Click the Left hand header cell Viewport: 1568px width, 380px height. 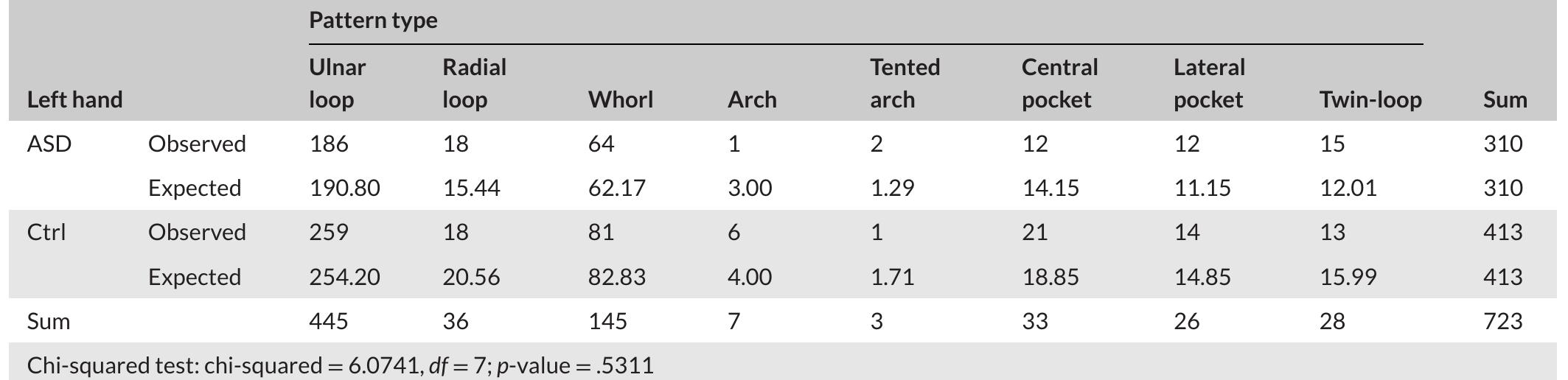click(x=74, y=99)
